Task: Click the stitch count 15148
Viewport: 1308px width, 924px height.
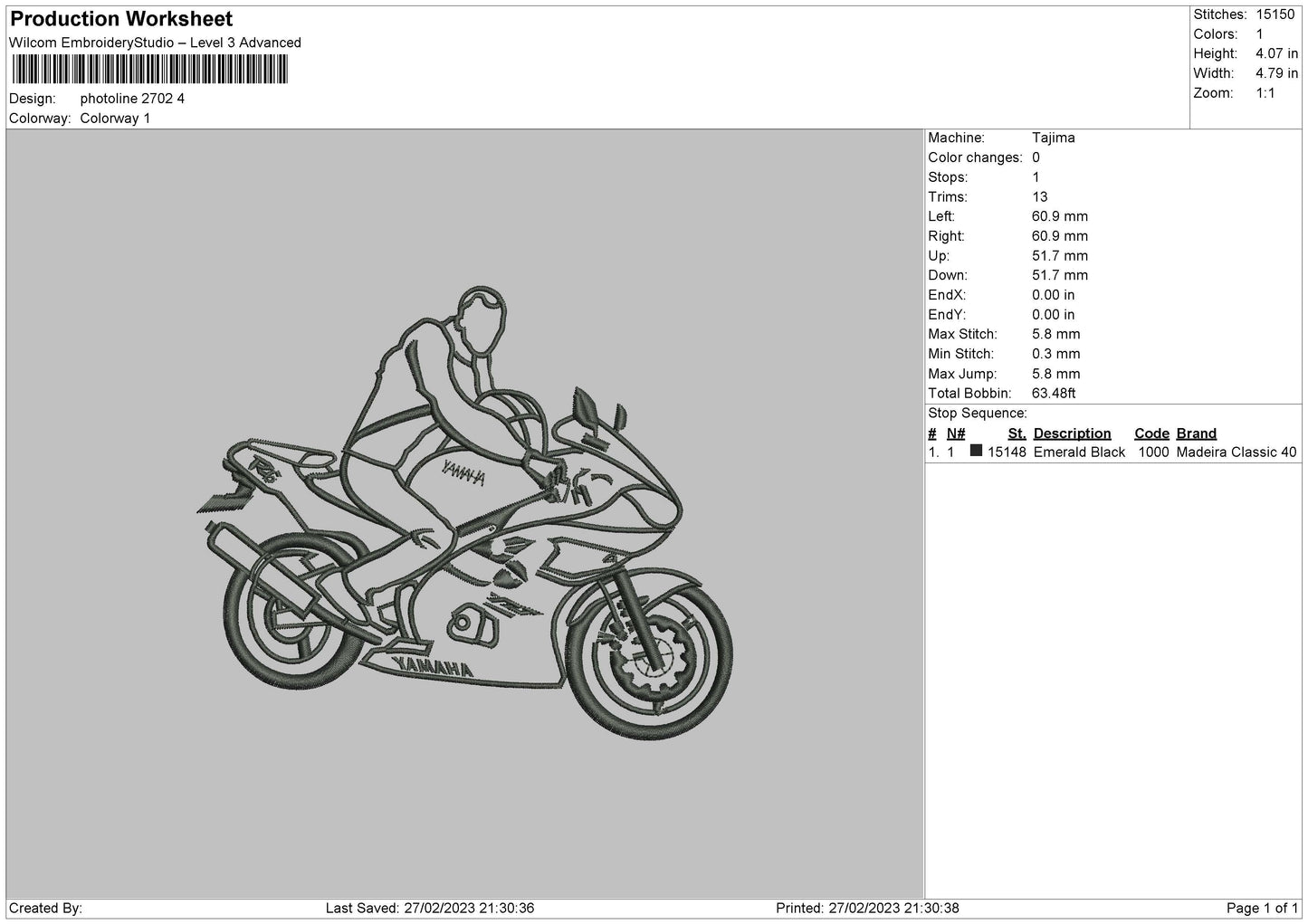Action: (1007, 452)
